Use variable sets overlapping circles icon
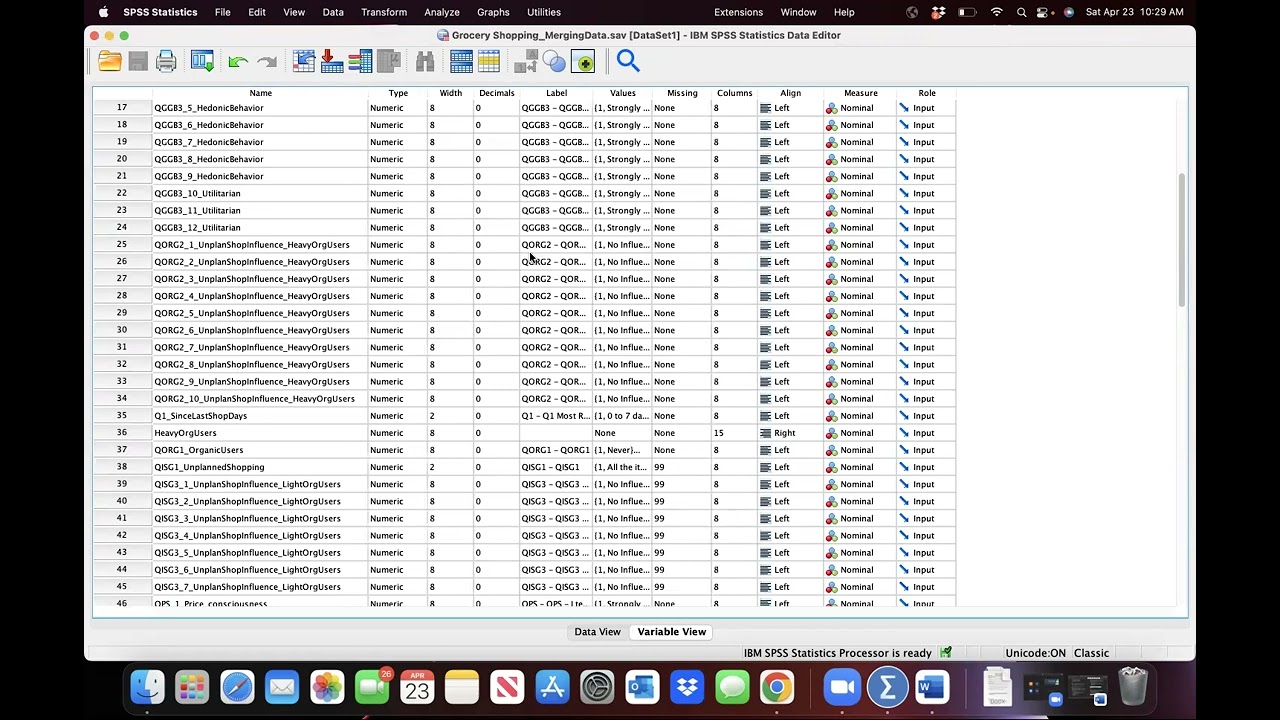1280x720 pixels. tap(554, 62)
